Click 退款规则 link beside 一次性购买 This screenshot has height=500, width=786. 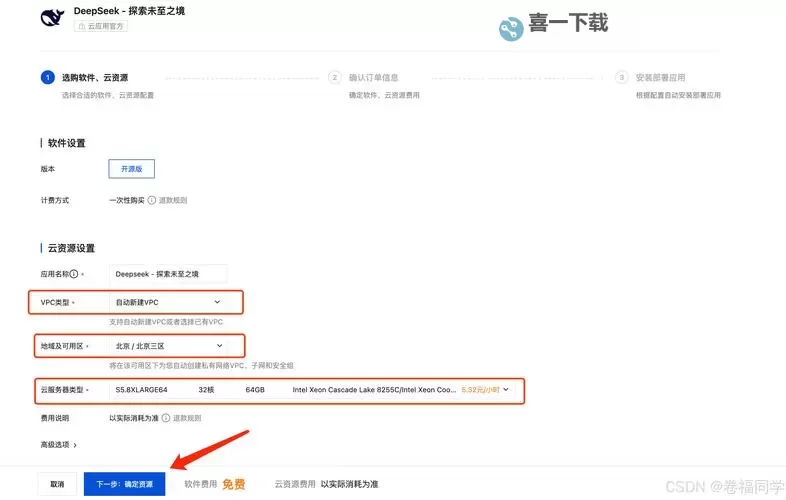[173, 200]
